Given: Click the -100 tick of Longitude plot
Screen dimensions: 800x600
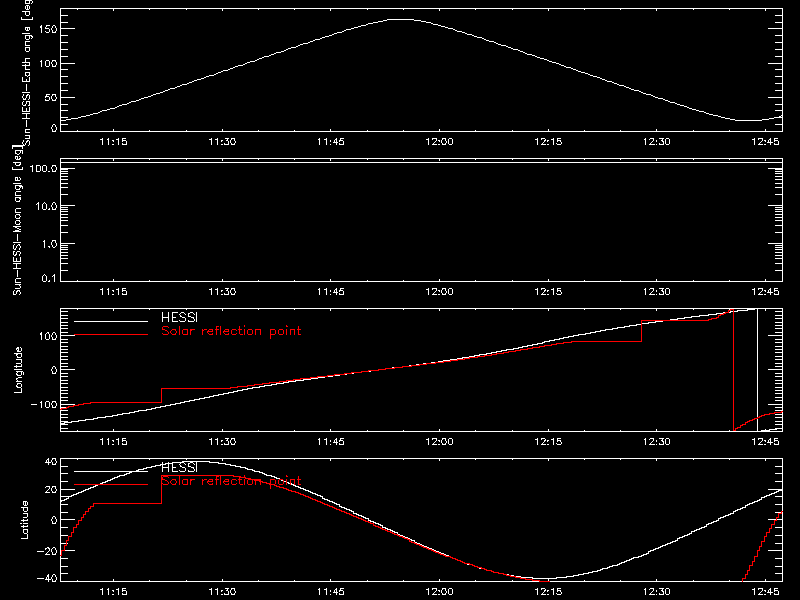Looking at the screenshot, I should tap(44, 404).
